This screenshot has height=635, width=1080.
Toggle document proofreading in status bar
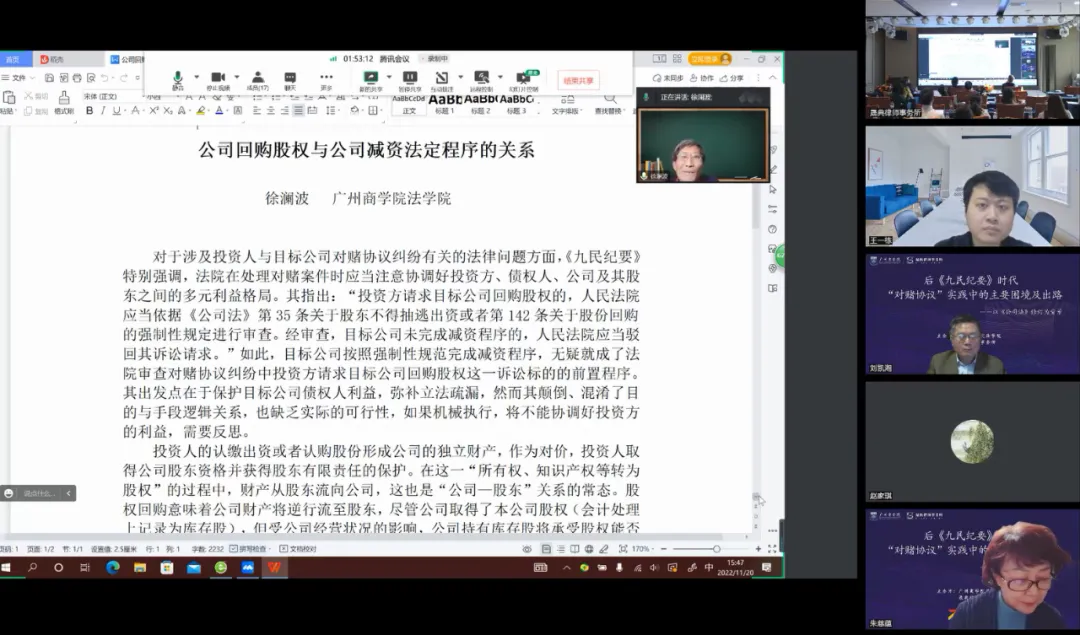298,549
